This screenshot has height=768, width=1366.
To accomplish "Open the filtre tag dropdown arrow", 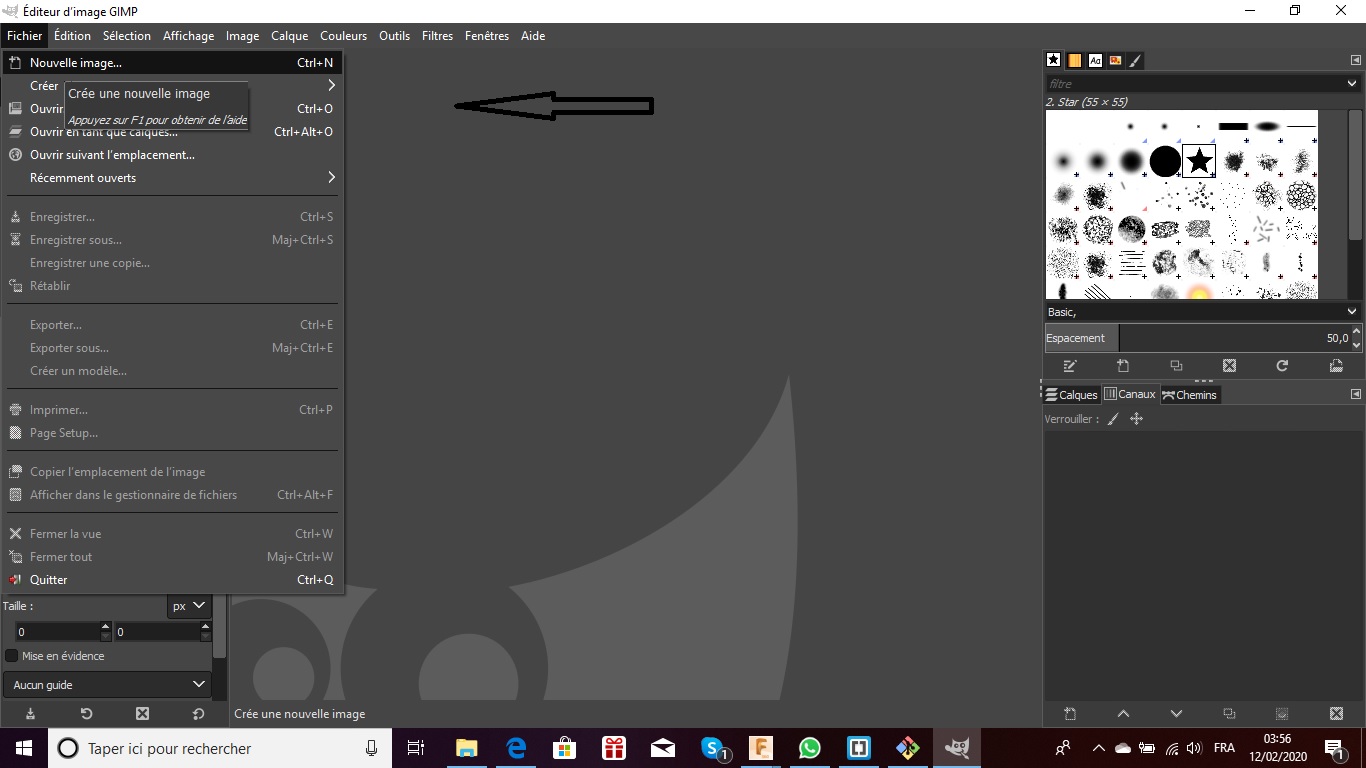I will pyautogui.click(x=1352, y=84).
